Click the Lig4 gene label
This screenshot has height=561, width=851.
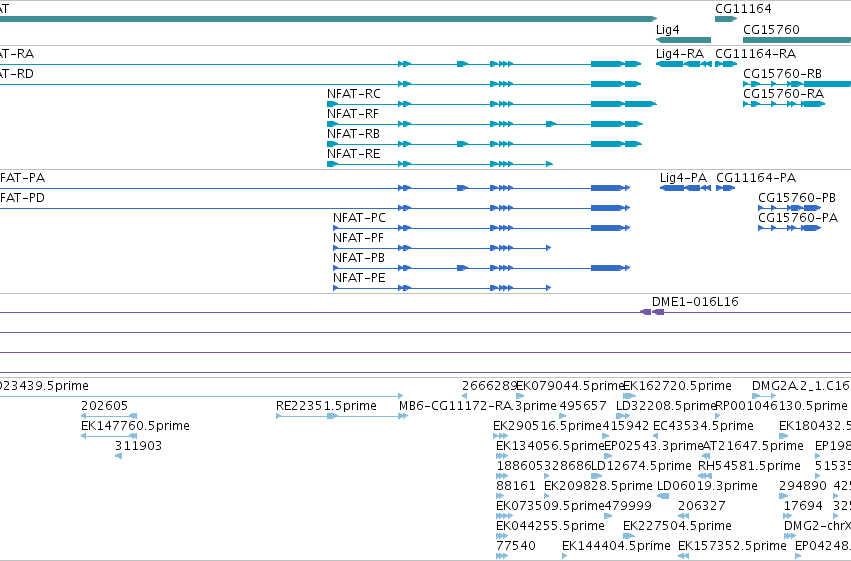668,30
